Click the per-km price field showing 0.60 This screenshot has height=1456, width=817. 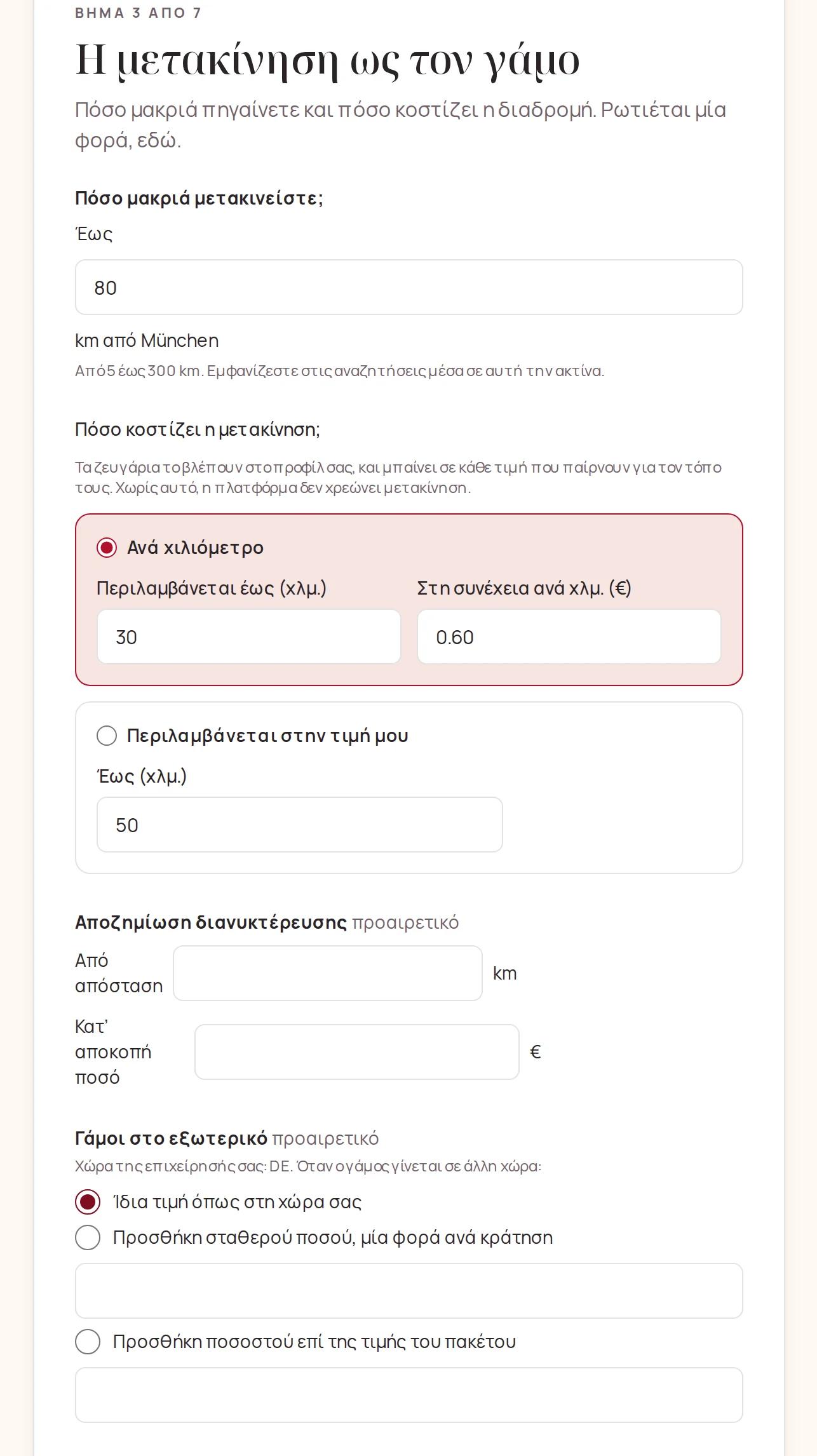pos(569,637)
